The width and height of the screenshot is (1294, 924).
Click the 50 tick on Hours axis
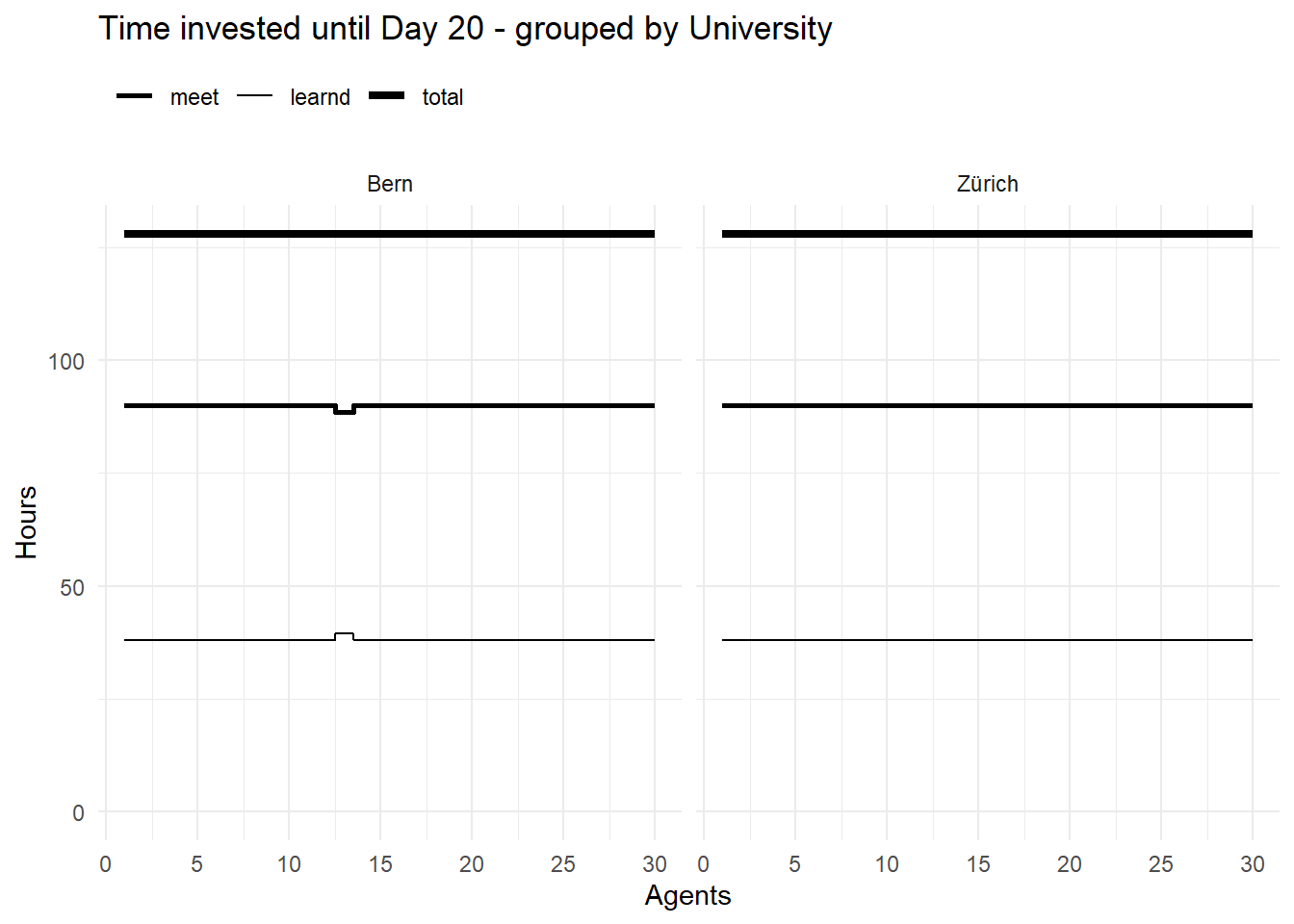(72, 588)
